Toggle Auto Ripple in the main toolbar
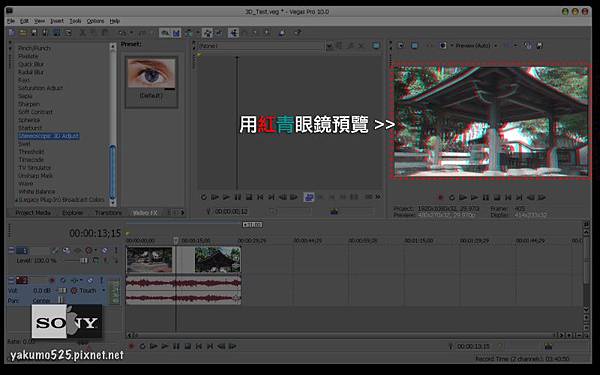This screenshot has height=375, width=600. coord(188,33)
